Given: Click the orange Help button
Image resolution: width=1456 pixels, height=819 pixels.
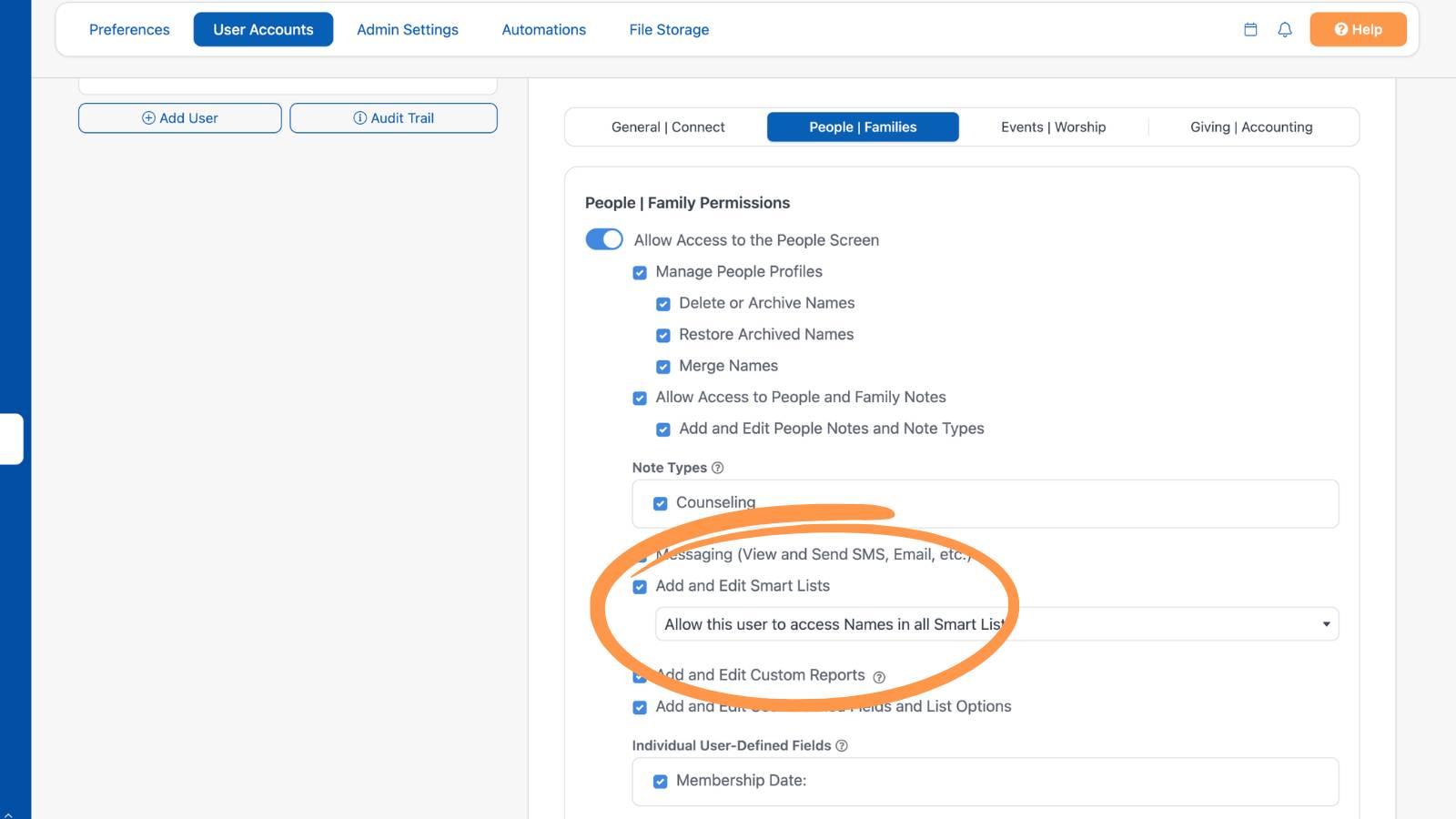Looking at the screenshot, I should (x=1358, y=29).
